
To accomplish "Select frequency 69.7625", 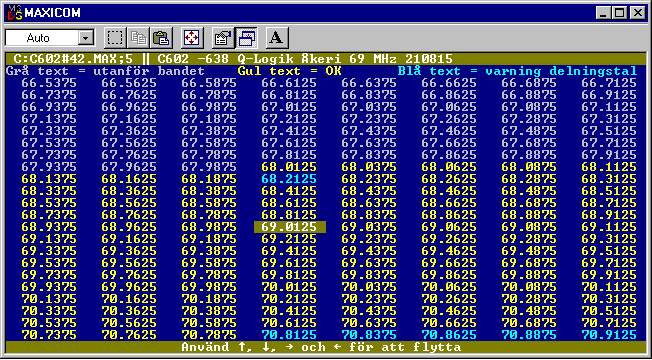I will pos(129,275).
